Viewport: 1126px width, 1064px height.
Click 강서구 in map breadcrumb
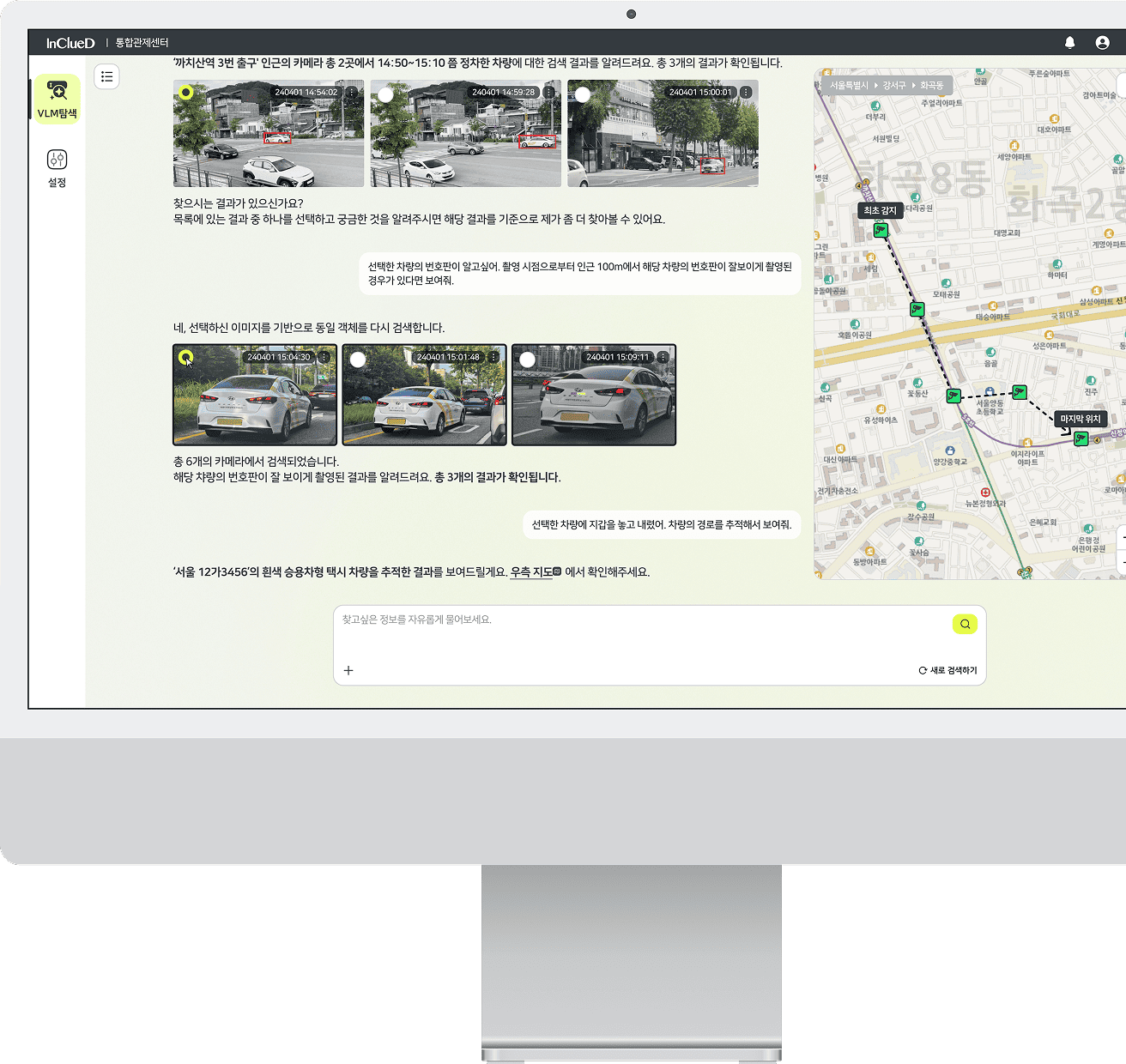(893, 86)
